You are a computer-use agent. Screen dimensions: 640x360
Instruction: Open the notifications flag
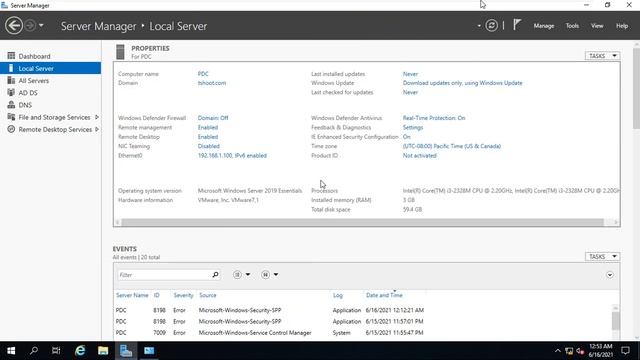(x=517, y=25)
